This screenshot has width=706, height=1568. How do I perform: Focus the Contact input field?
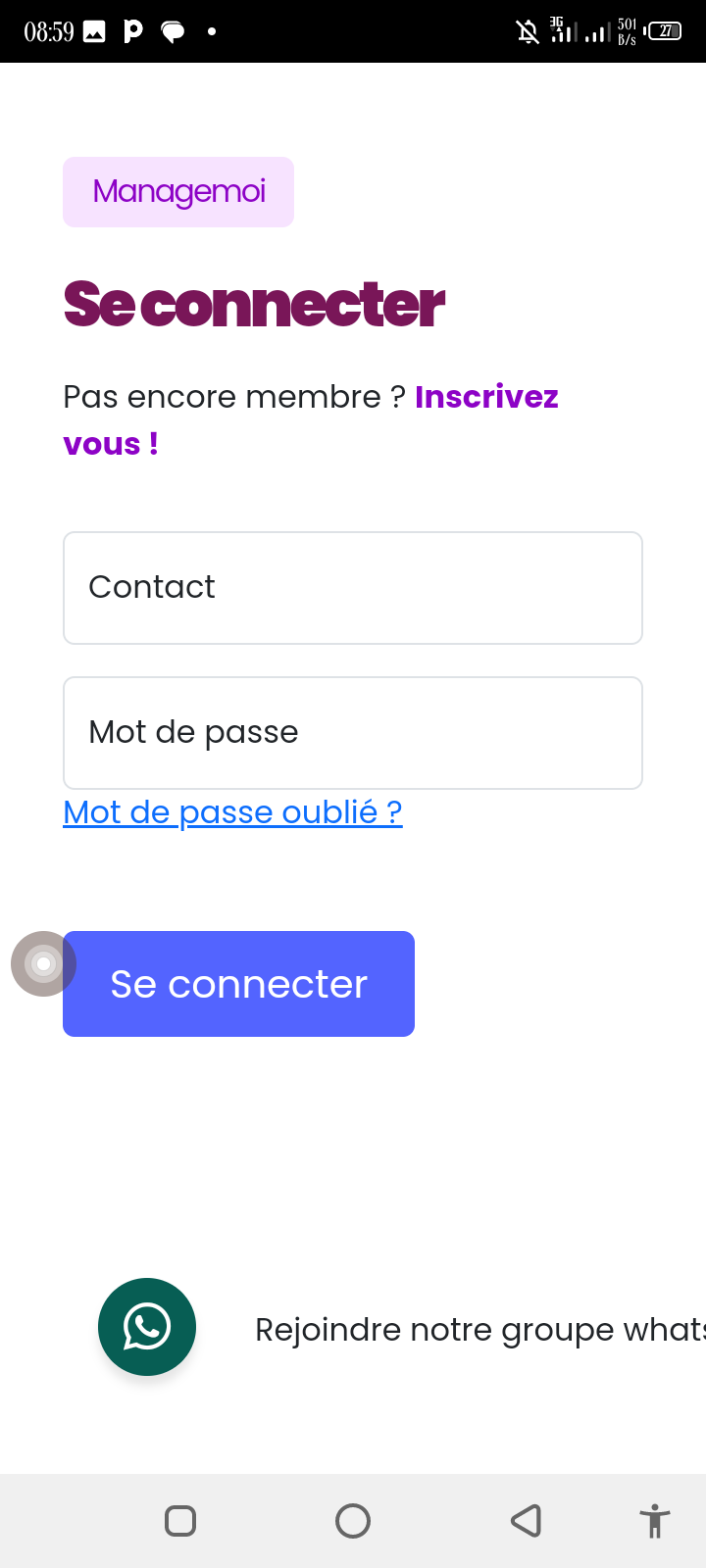pos(353,588)
